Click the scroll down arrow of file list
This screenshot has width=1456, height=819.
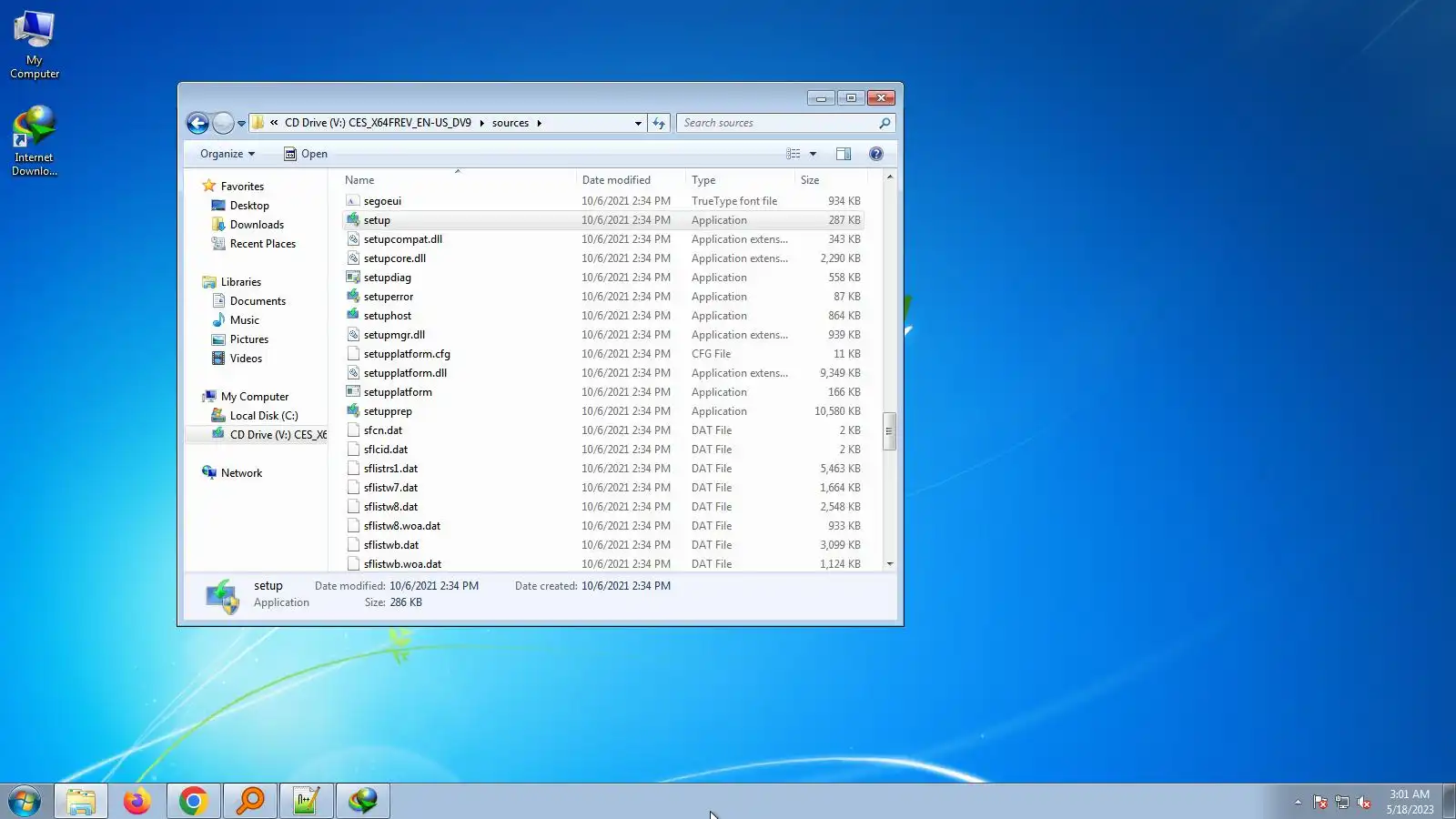coord(890,564)
